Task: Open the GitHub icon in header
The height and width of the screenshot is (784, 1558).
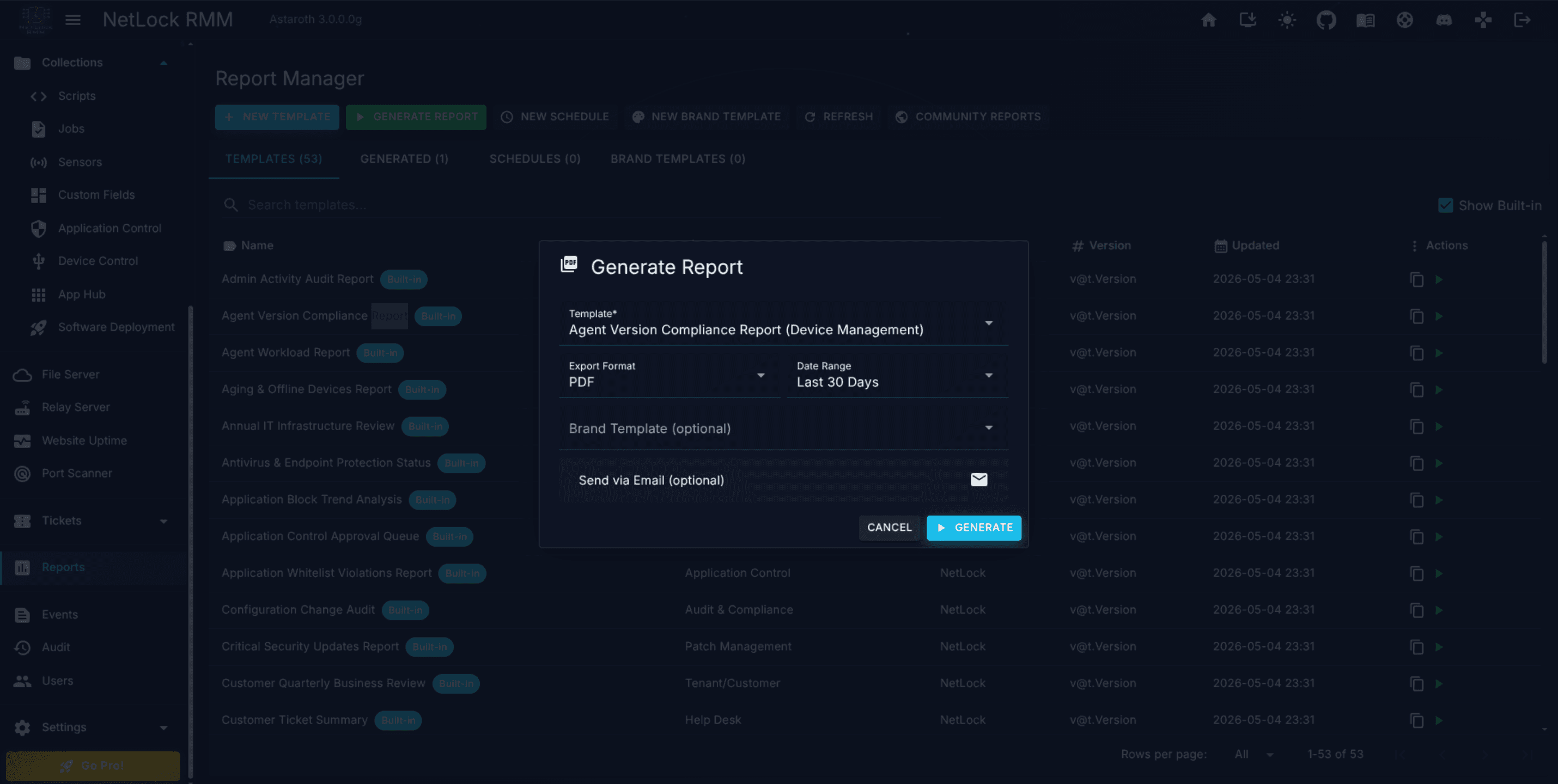Action: tap(1326, 20)
